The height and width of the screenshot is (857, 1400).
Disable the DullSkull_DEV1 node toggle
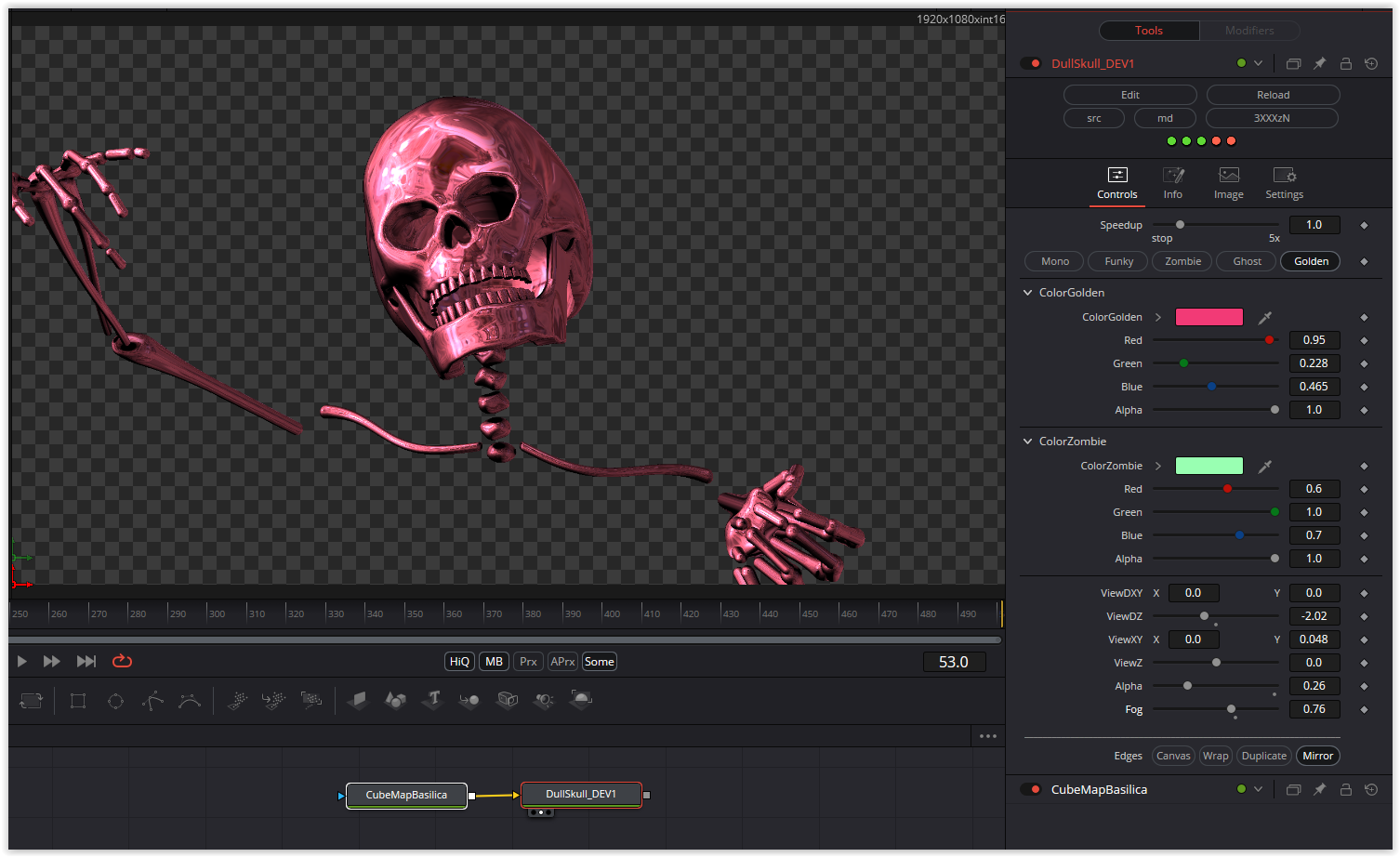pyautogui.click(x=1031, y=63)
